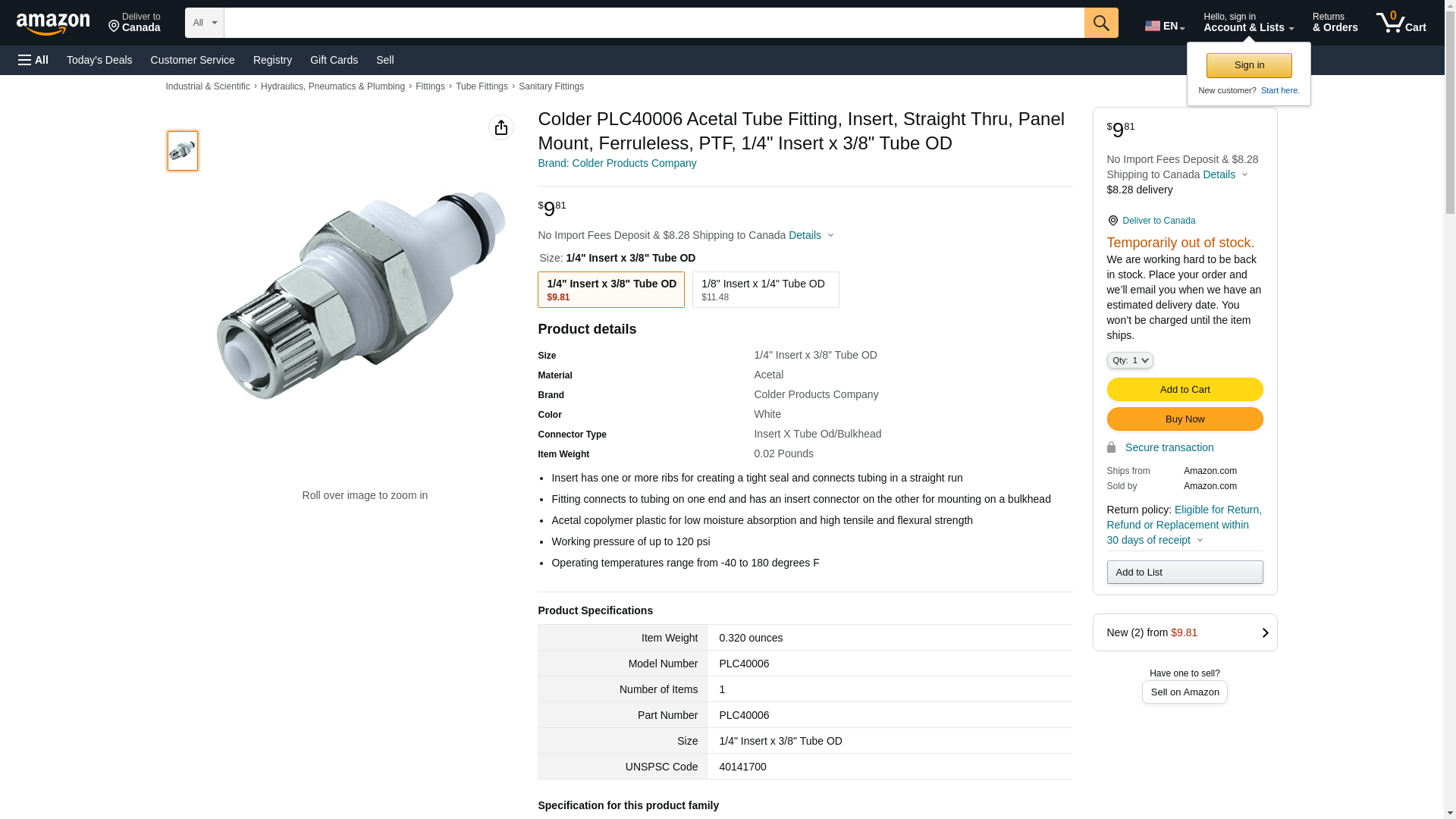1456x819 pixels.
Task: Open the All hamburger menu
Action: pos(33,60)
